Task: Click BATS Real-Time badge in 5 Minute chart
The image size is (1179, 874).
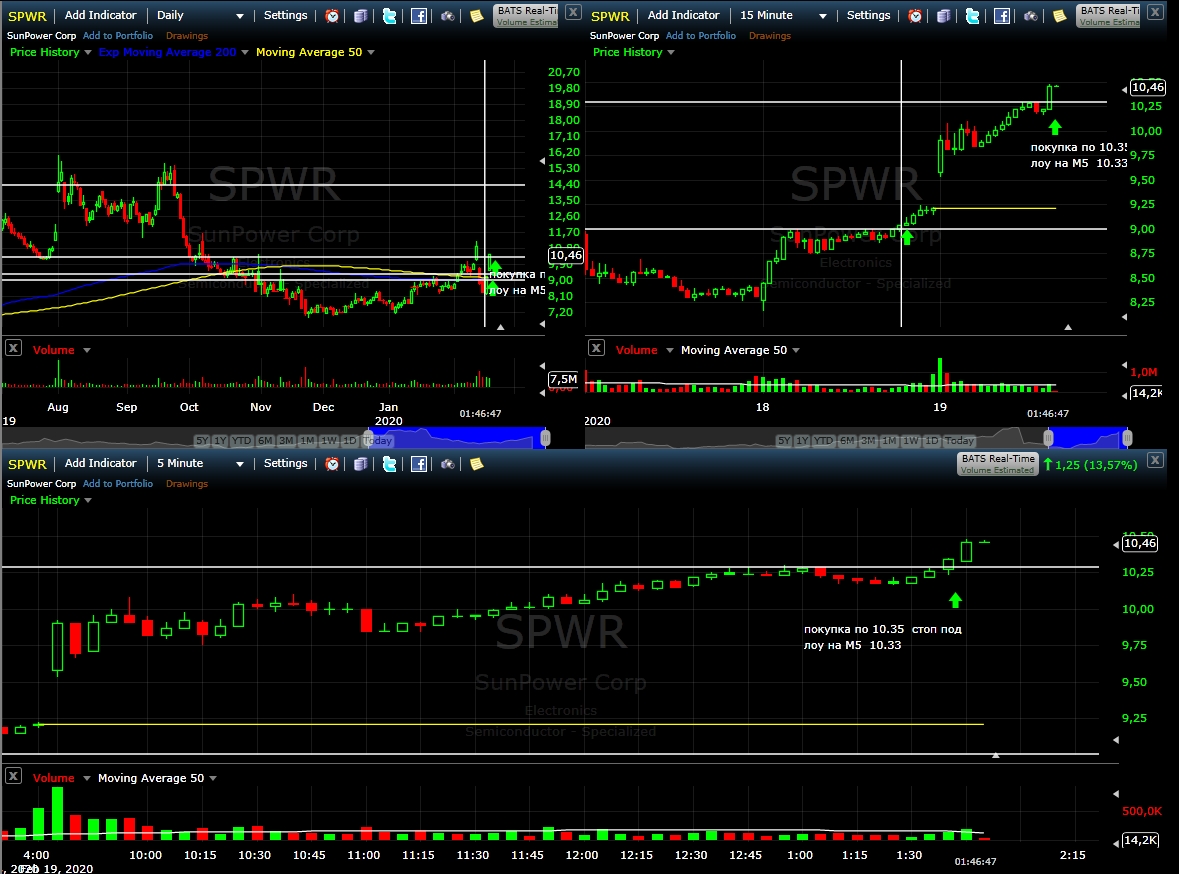Action: click(998, 463)
